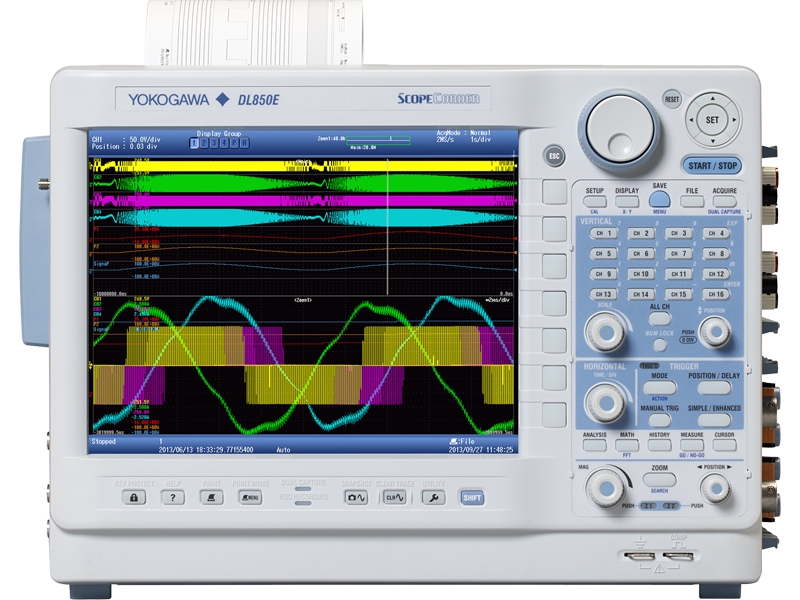This screenshot has height=600, width=800.
Task: Select channel CH 15 key
Action: (x=679, y=294)
